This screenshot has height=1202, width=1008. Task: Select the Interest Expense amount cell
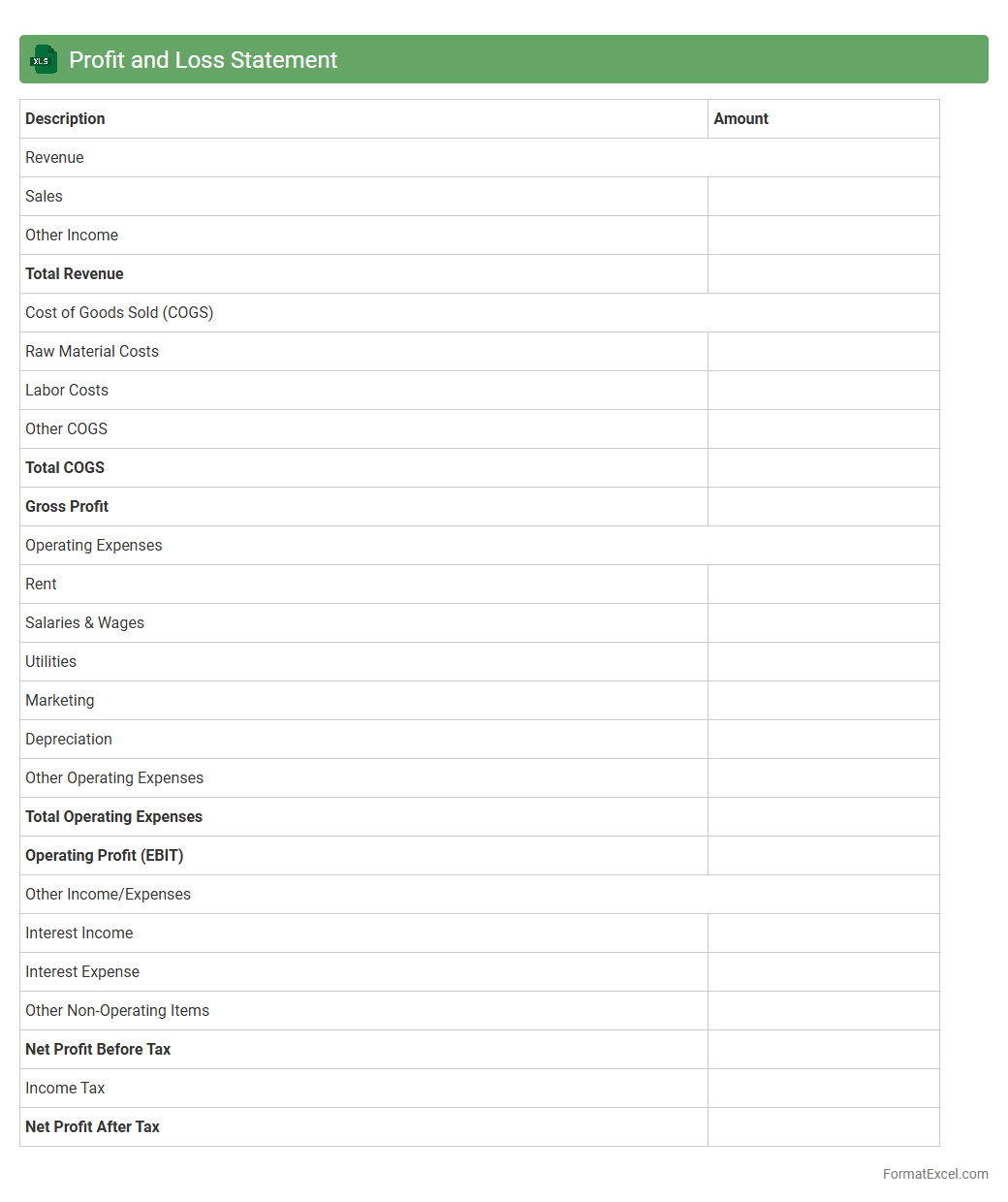coord(823,971)
